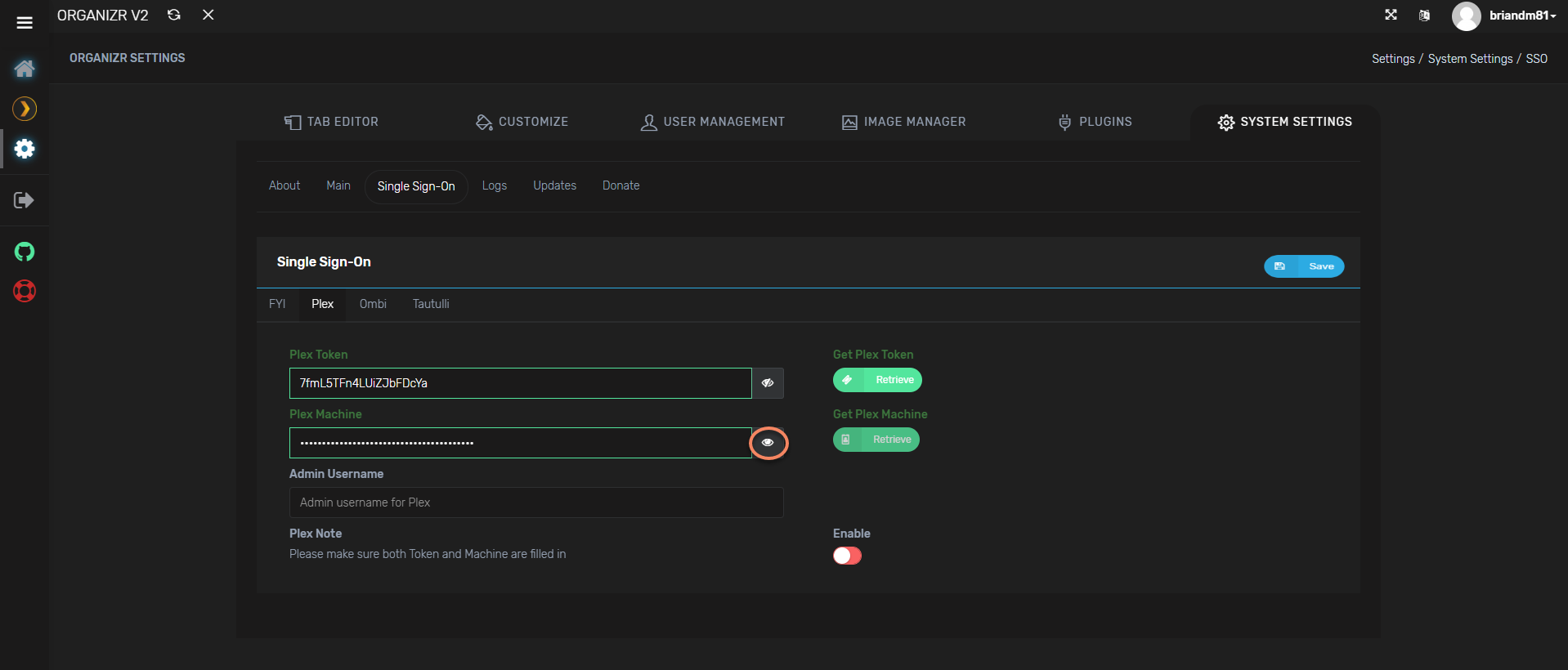1568x670 pixels.
Task: Go to the Home sidebar icon
Action: [x=25, y=69]
